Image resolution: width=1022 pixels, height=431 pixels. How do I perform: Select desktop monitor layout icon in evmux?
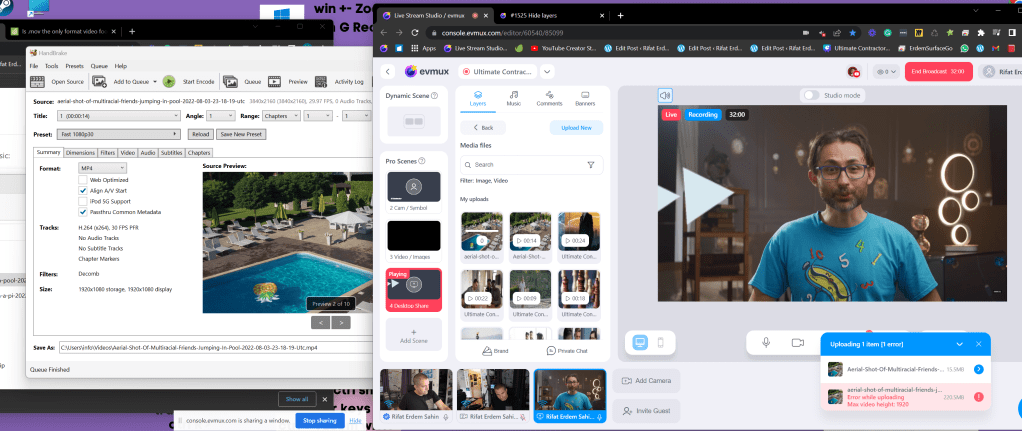click(x=640, y=342)
